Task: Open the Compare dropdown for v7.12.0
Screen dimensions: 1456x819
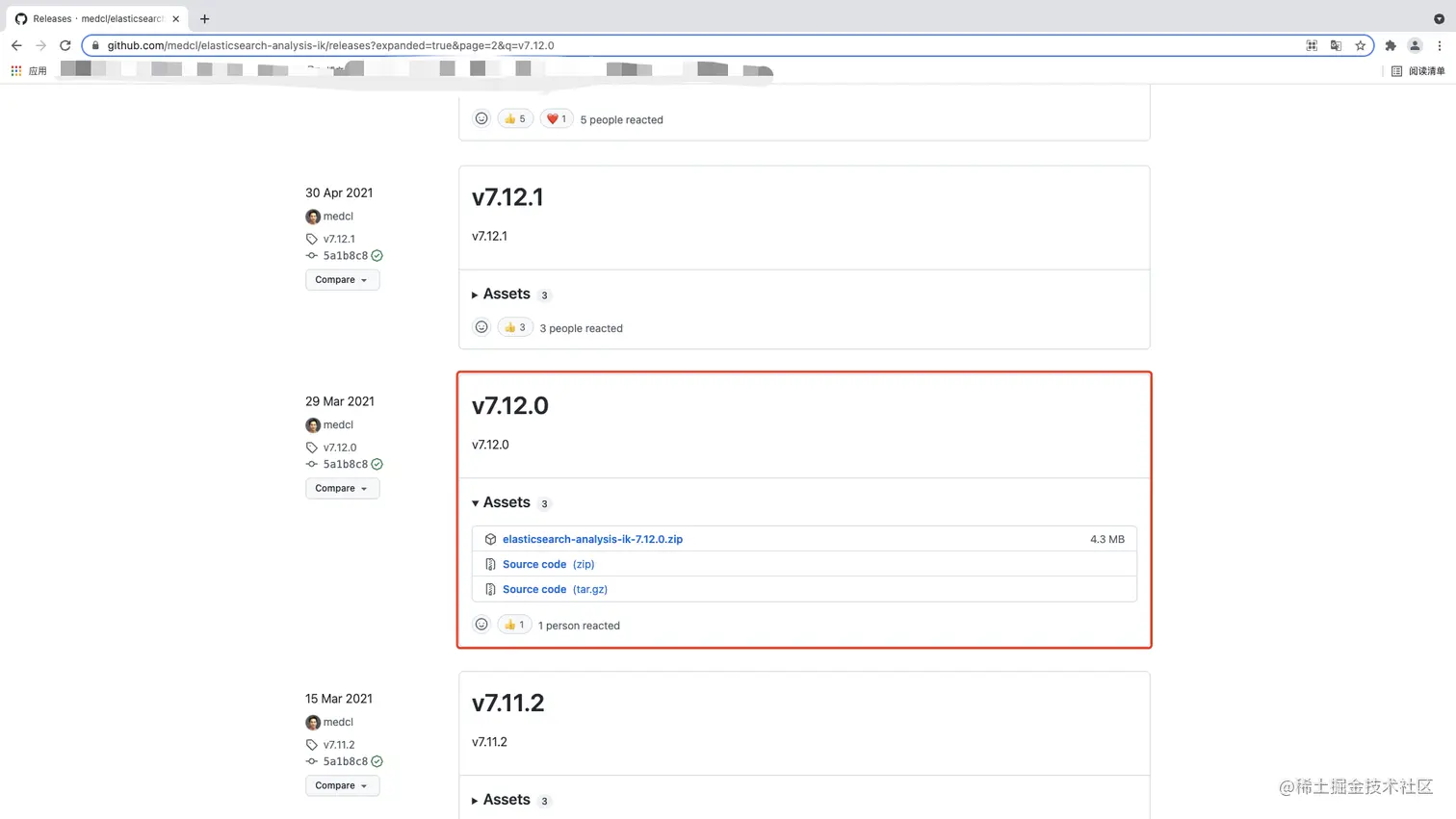Action: [x=342, y=488]
